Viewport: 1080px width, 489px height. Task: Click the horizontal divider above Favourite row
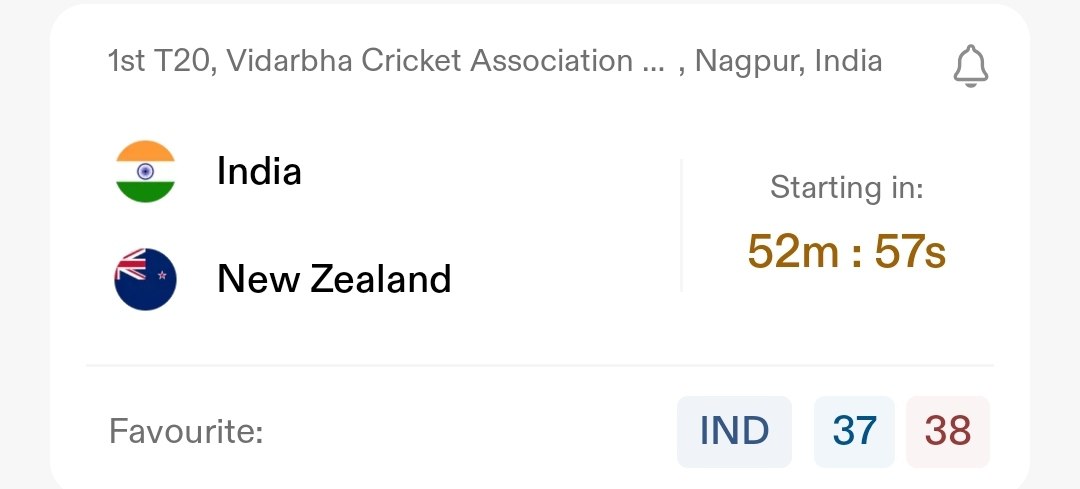tap(540, 366)
